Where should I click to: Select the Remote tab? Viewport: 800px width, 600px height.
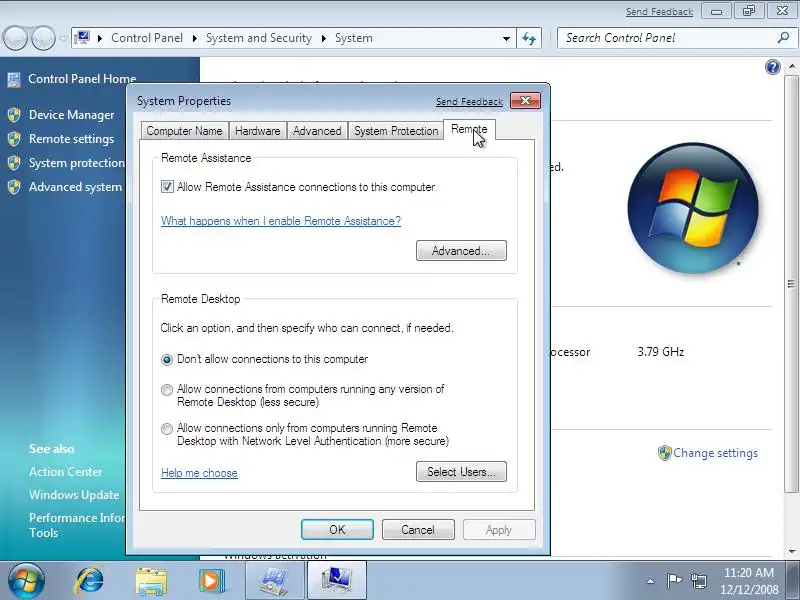(469, 130)
